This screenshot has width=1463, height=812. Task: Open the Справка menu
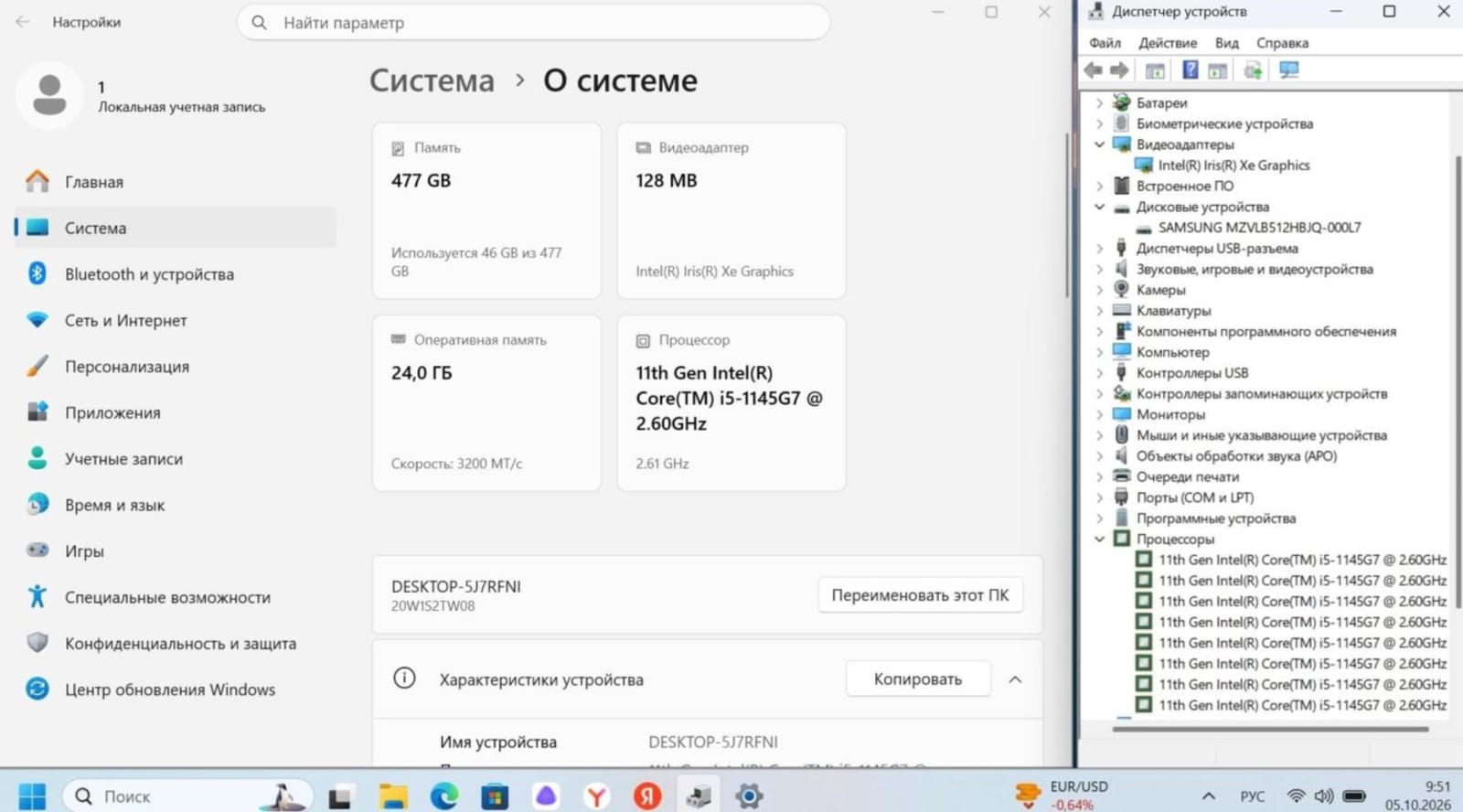(1282, 43)
